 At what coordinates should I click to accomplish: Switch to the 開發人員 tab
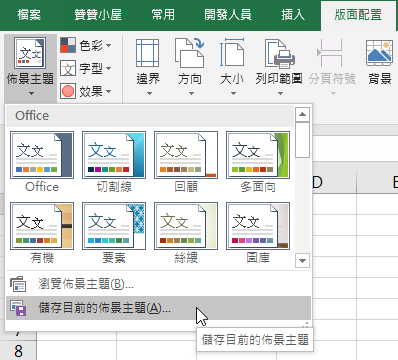228,15
